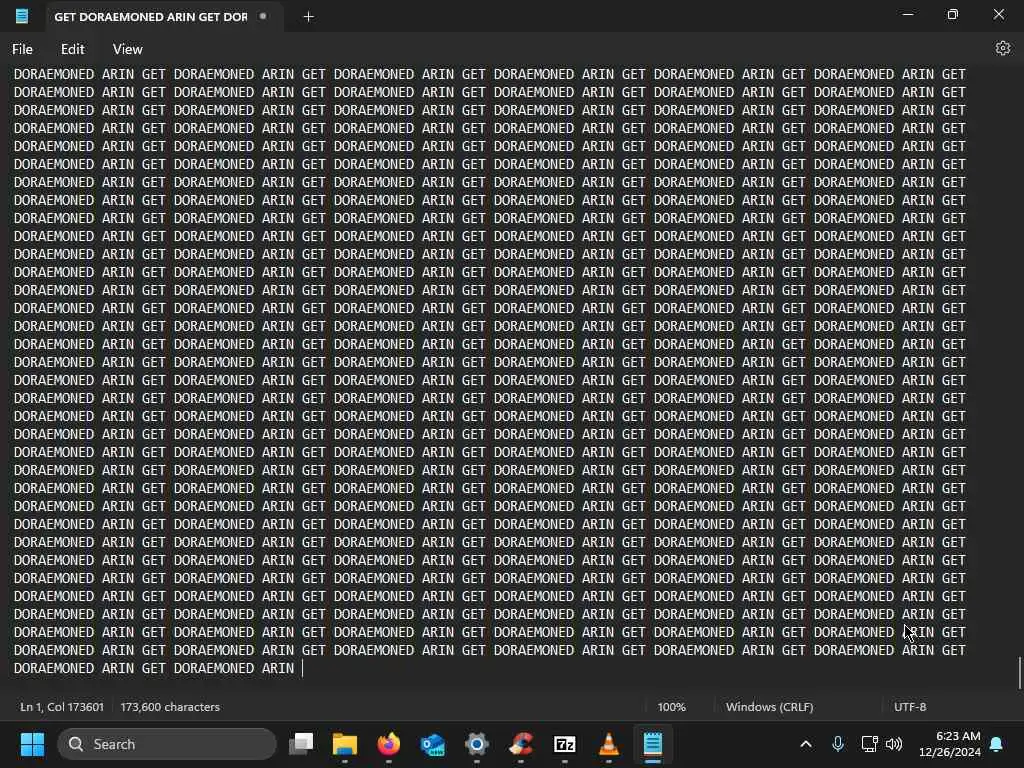Open the volume tray icon

tap(893, 744)
